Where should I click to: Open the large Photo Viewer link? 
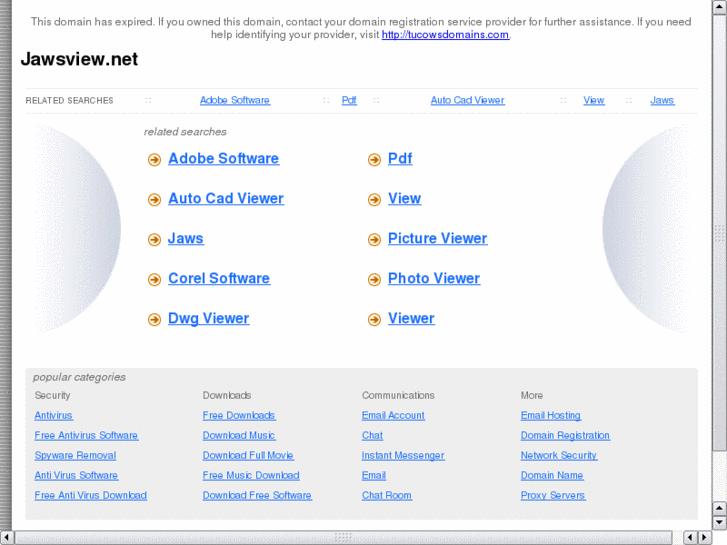point(433,279)
